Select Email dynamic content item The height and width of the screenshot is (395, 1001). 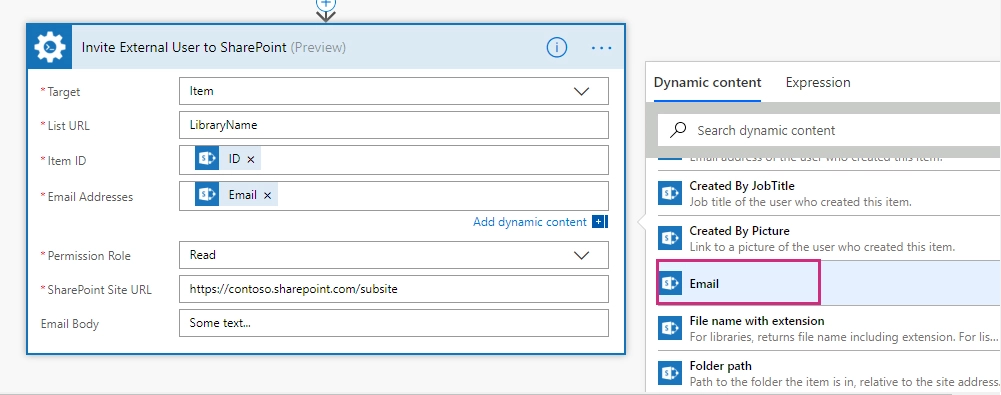pos(829,283)
